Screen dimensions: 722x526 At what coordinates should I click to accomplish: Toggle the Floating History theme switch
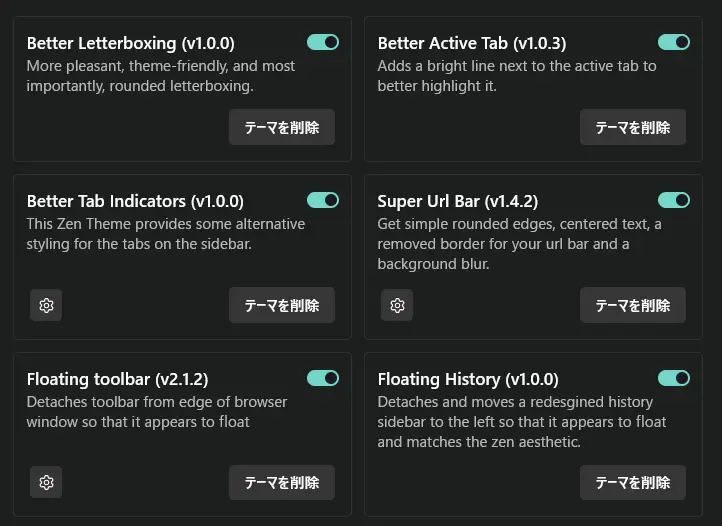click(674, 378)
